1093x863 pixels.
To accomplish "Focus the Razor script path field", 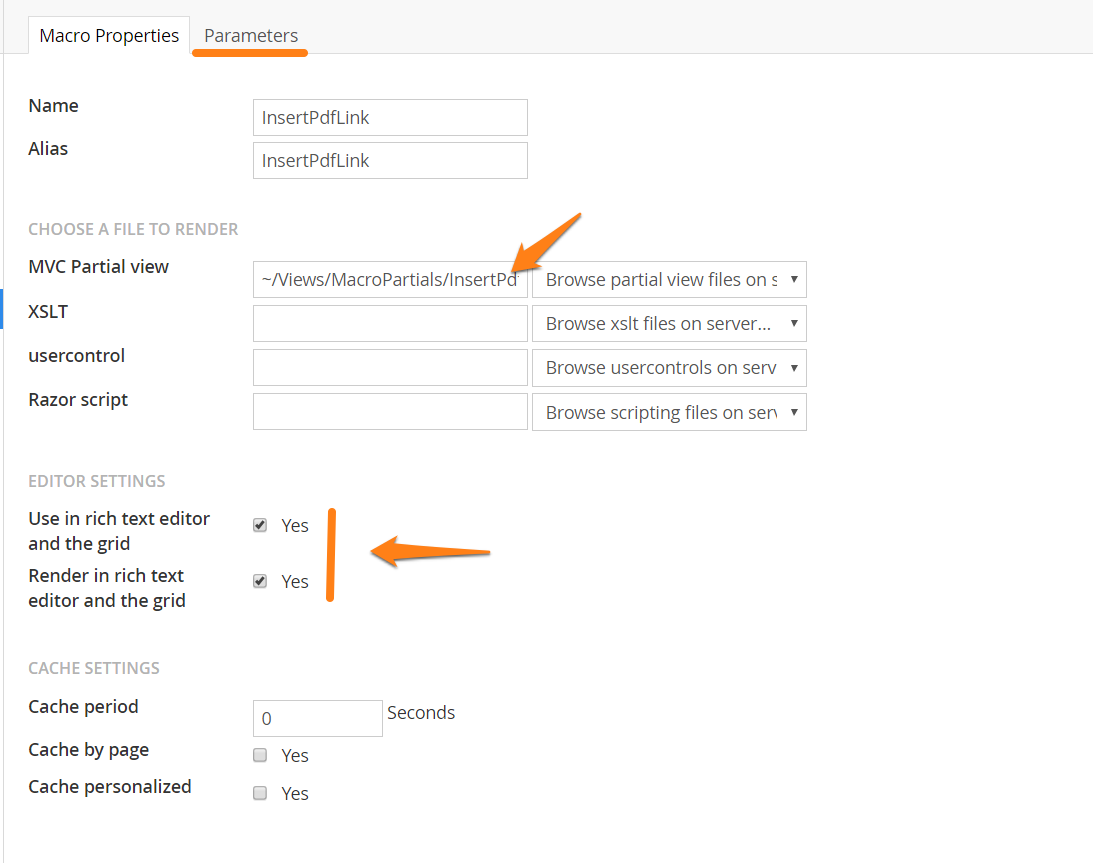I will pos(390,412).
